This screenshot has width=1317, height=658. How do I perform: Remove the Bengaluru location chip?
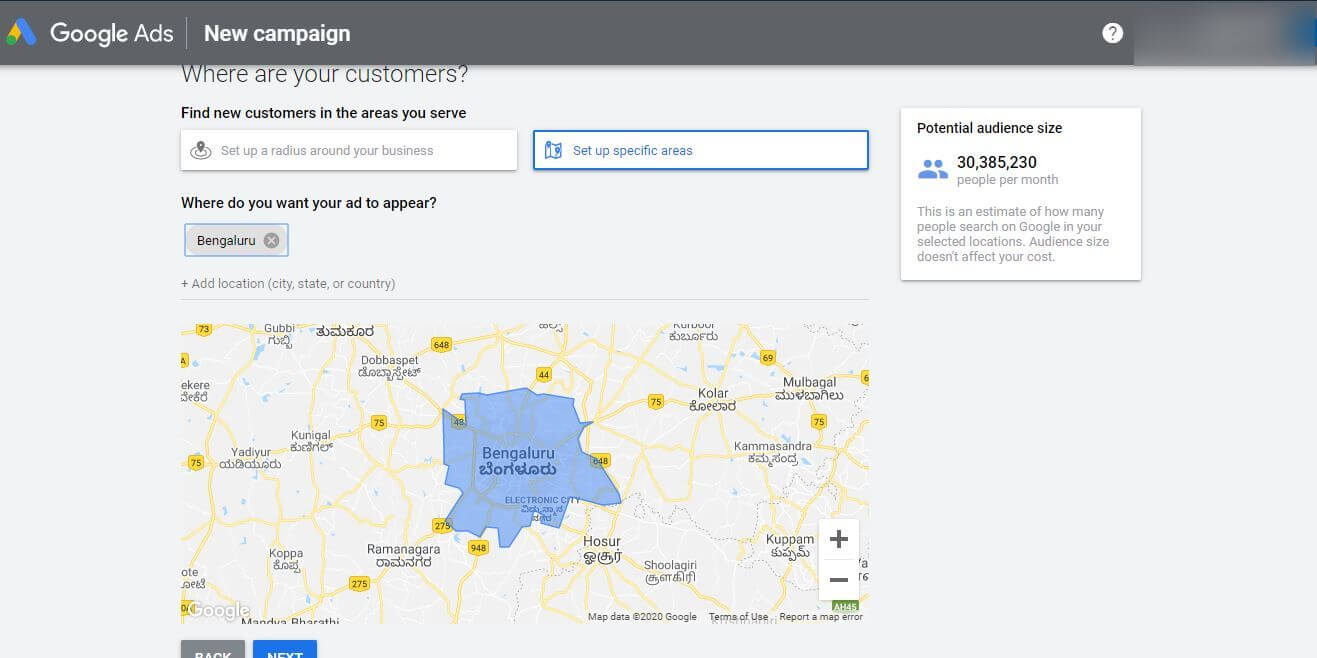271,240
